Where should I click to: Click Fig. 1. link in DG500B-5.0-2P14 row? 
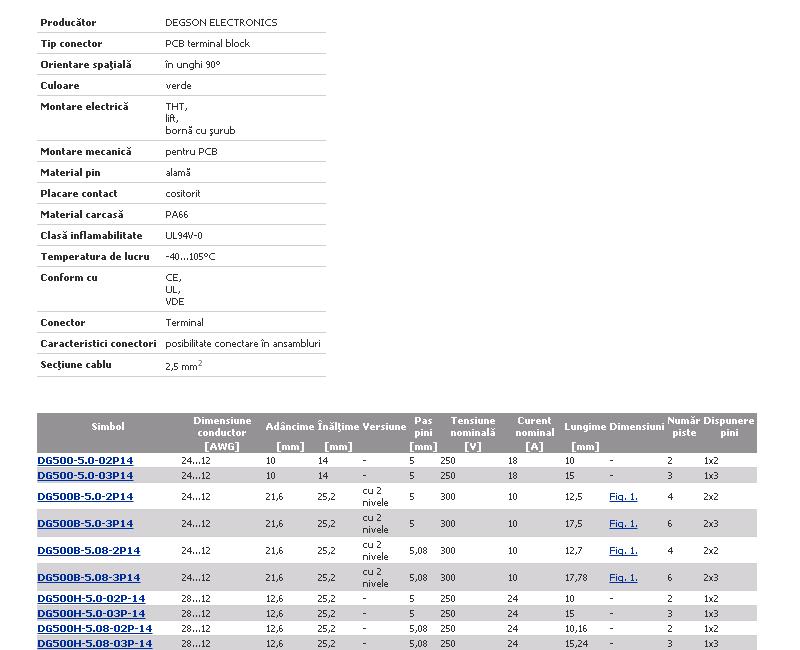[x=623, y=496]
